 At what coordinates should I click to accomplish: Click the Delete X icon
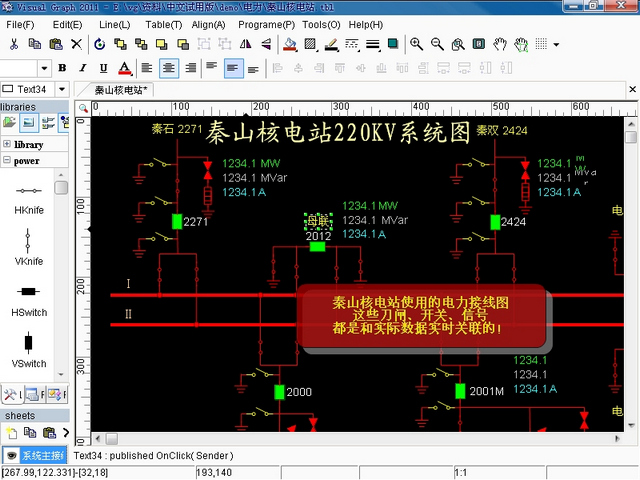pos(77,44)
